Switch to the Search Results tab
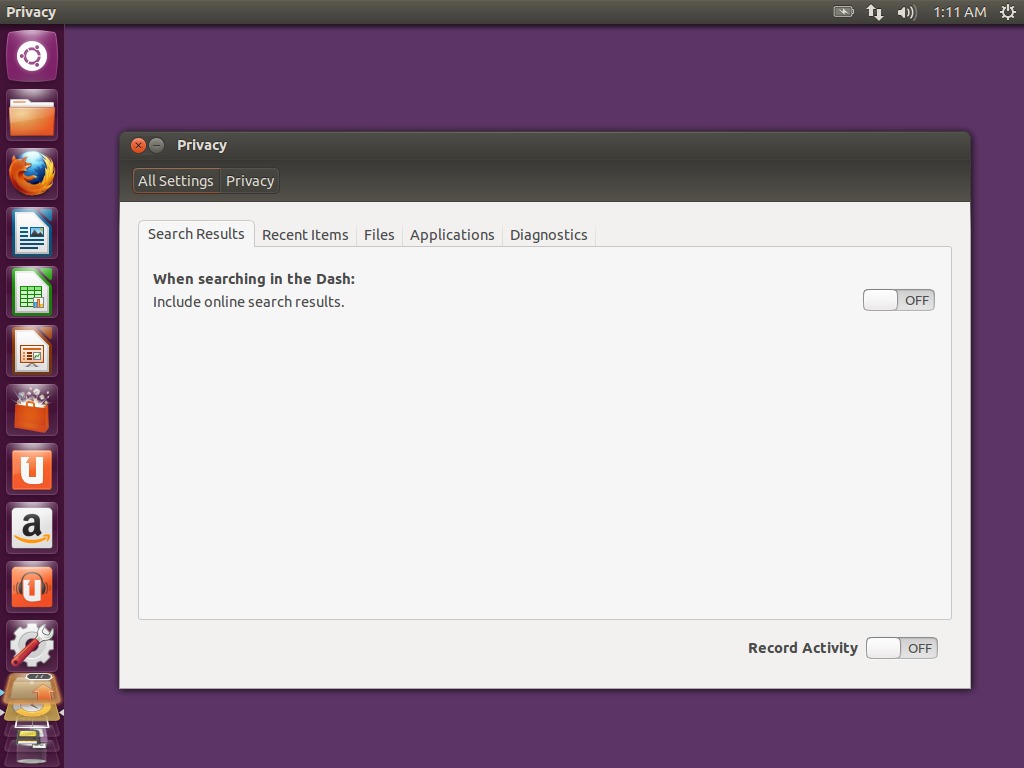The width and height of the screenshot is (1024, 768). [196, 234]
